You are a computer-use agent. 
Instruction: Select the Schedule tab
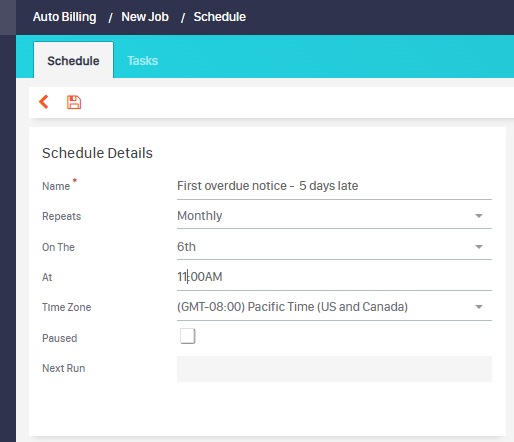[73, 60]
